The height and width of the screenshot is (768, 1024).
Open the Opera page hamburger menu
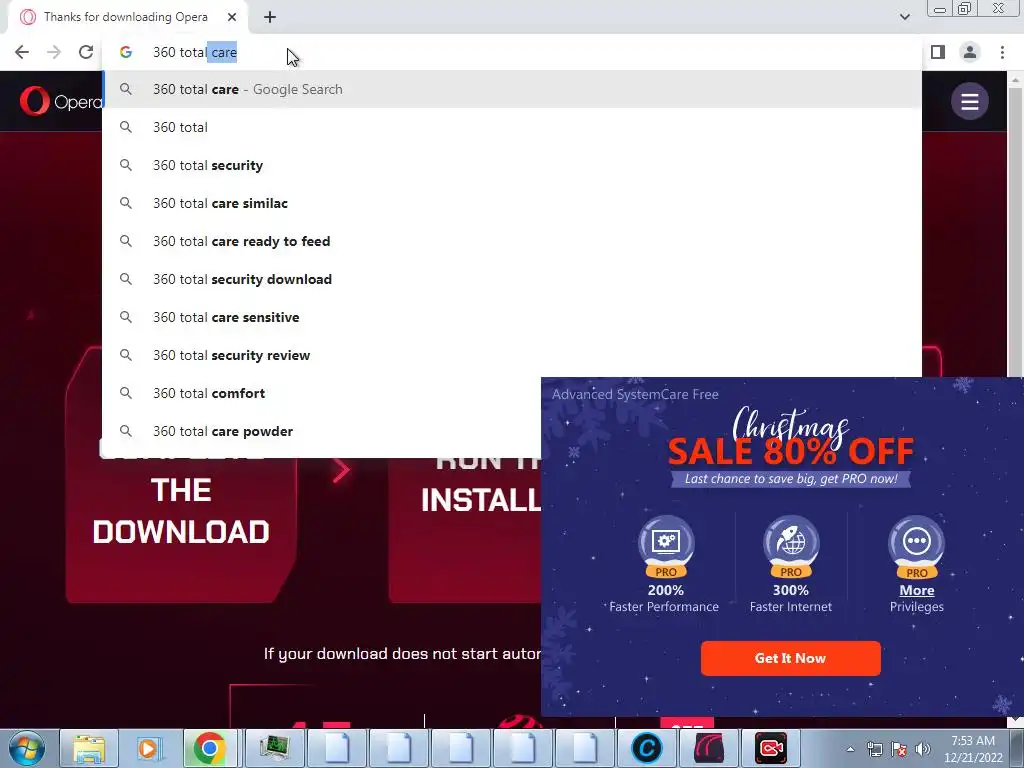969,101
